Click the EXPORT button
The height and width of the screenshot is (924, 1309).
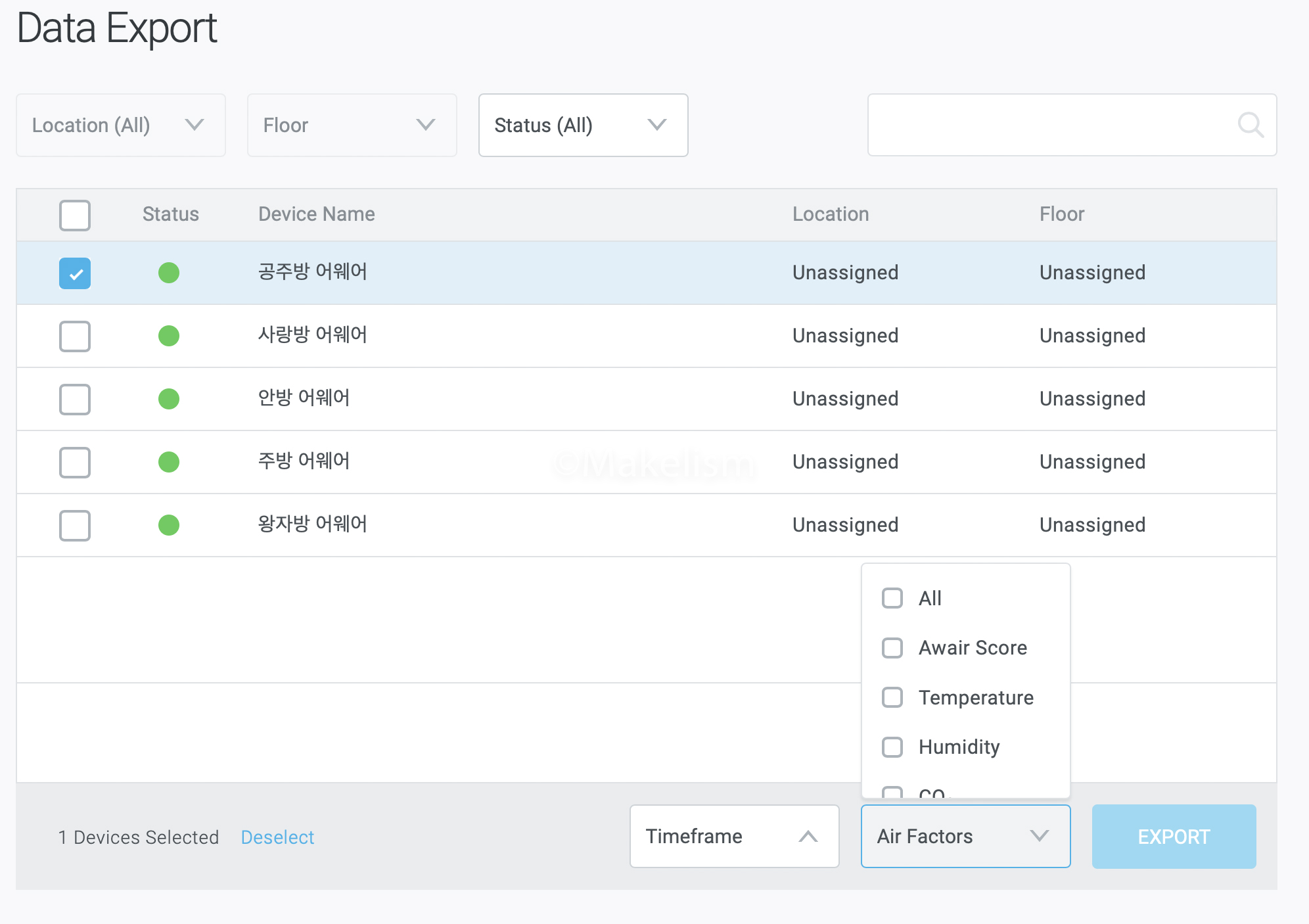(1173, 837)
